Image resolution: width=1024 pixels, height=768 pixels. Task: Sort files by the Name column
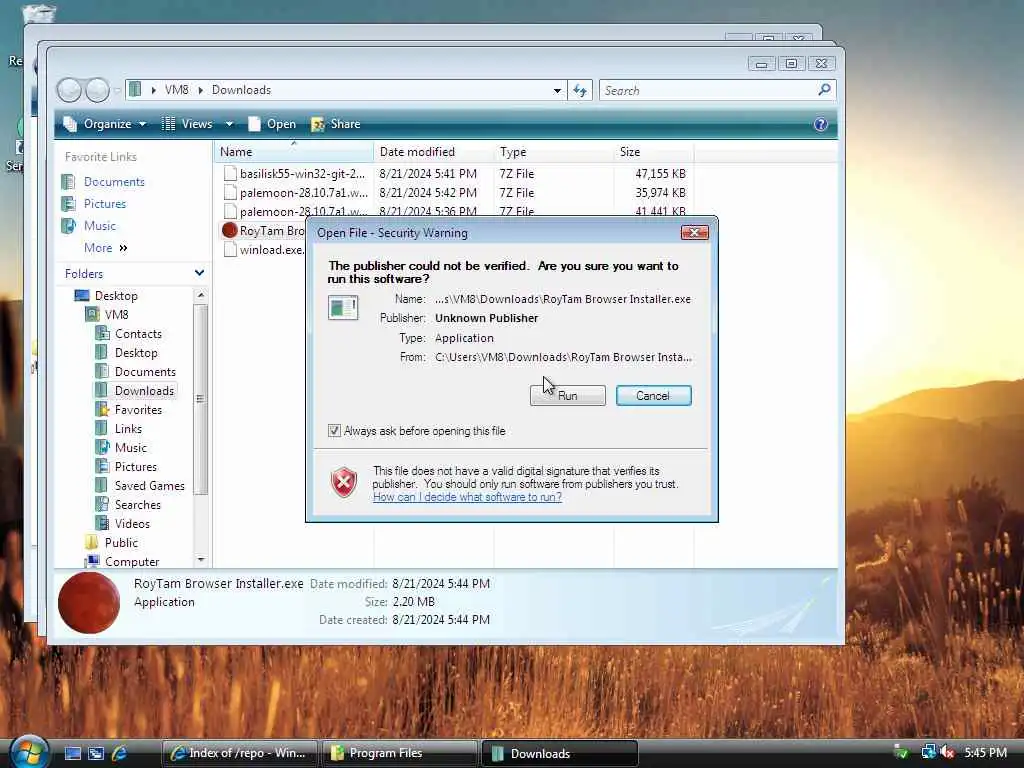pos(294,152)
